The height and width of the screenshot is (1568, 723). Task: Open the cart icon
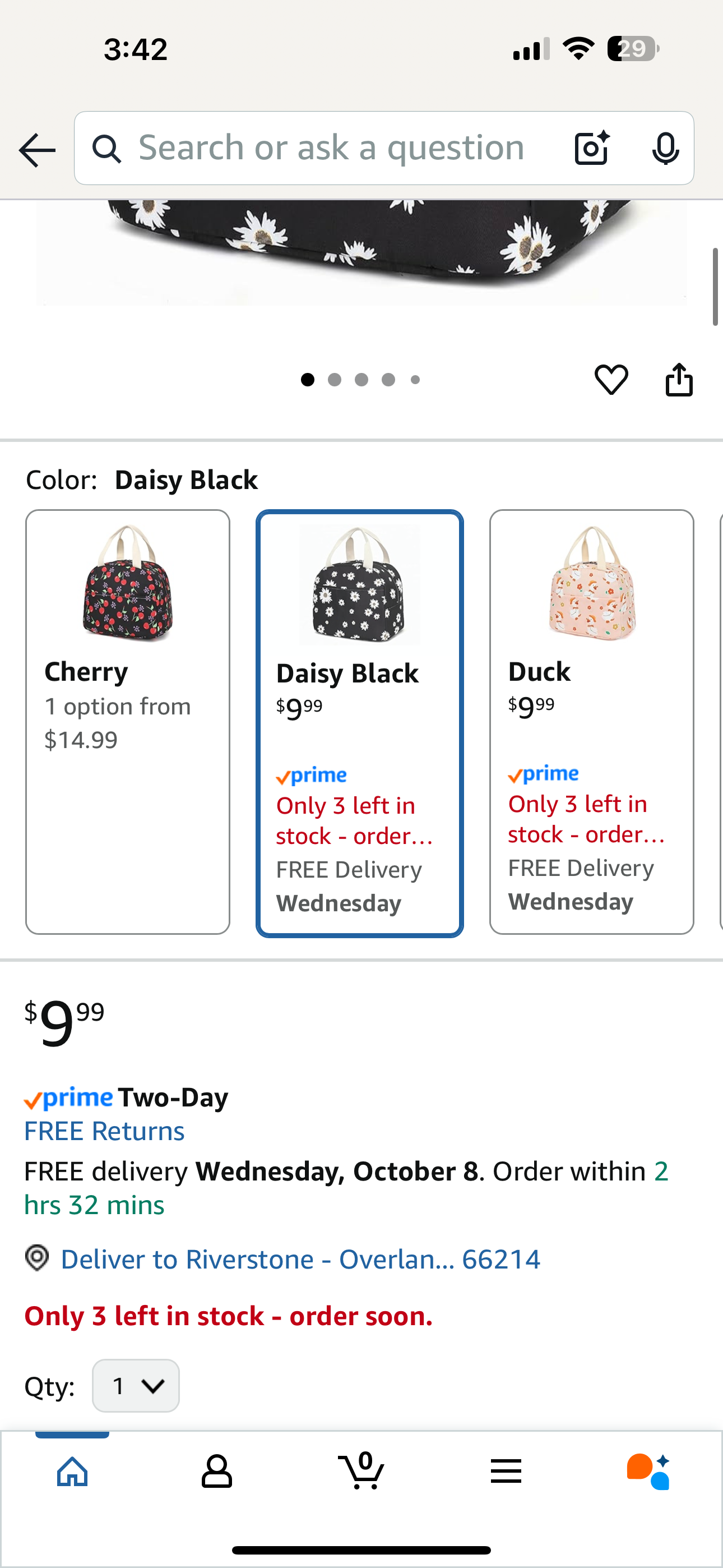[x=361, y=1470]
